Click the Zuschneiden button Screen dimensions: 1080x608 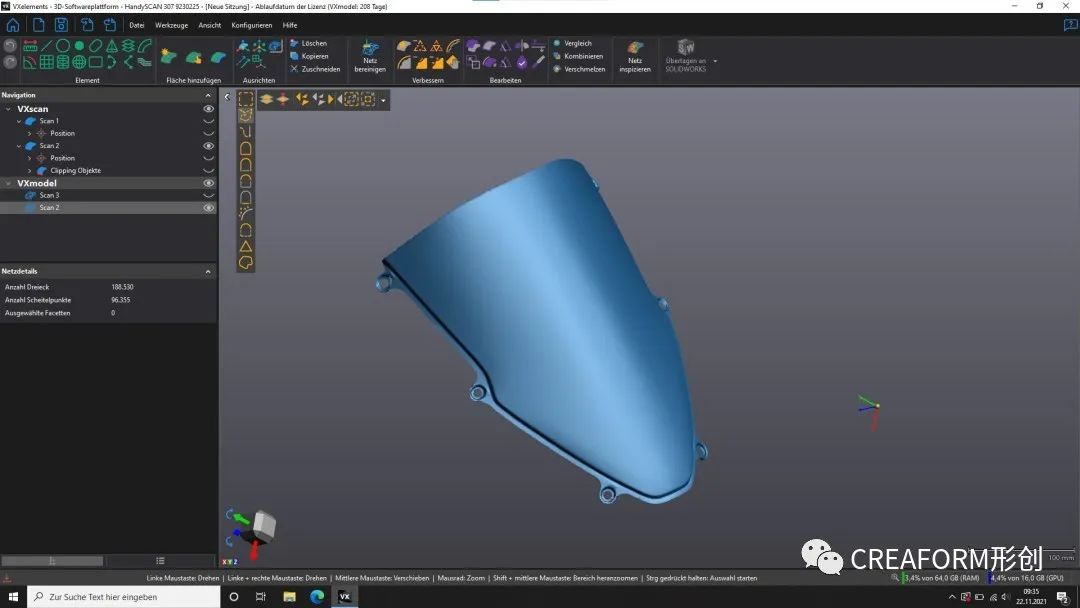pos(320,69)
